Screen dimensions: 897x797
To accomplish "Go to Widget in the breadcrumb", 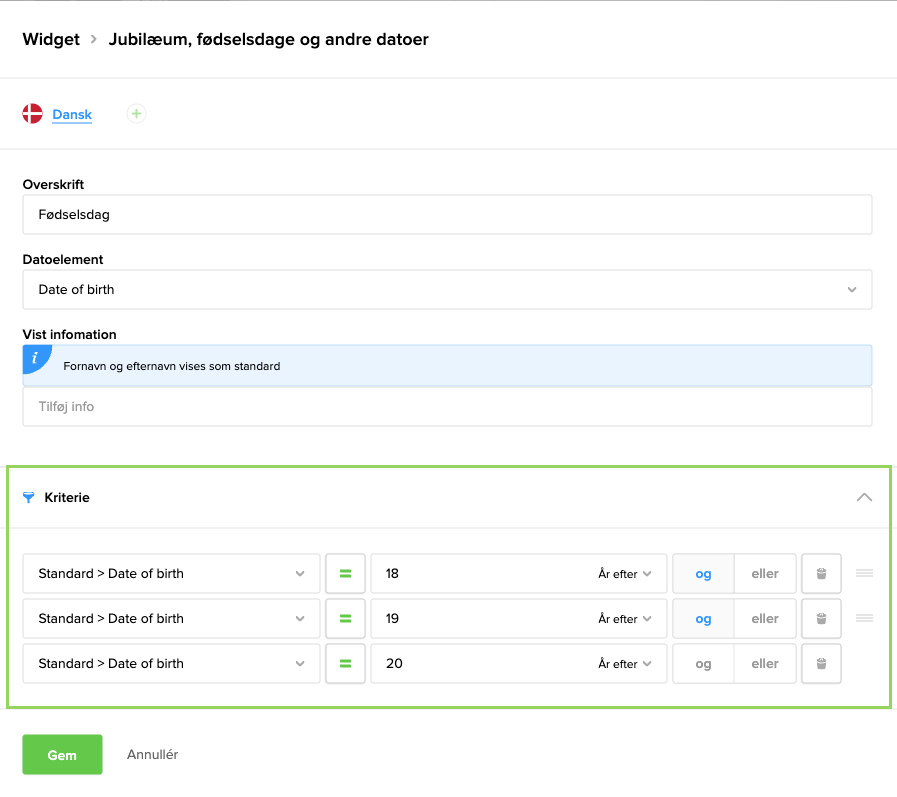I will (51, 40).
